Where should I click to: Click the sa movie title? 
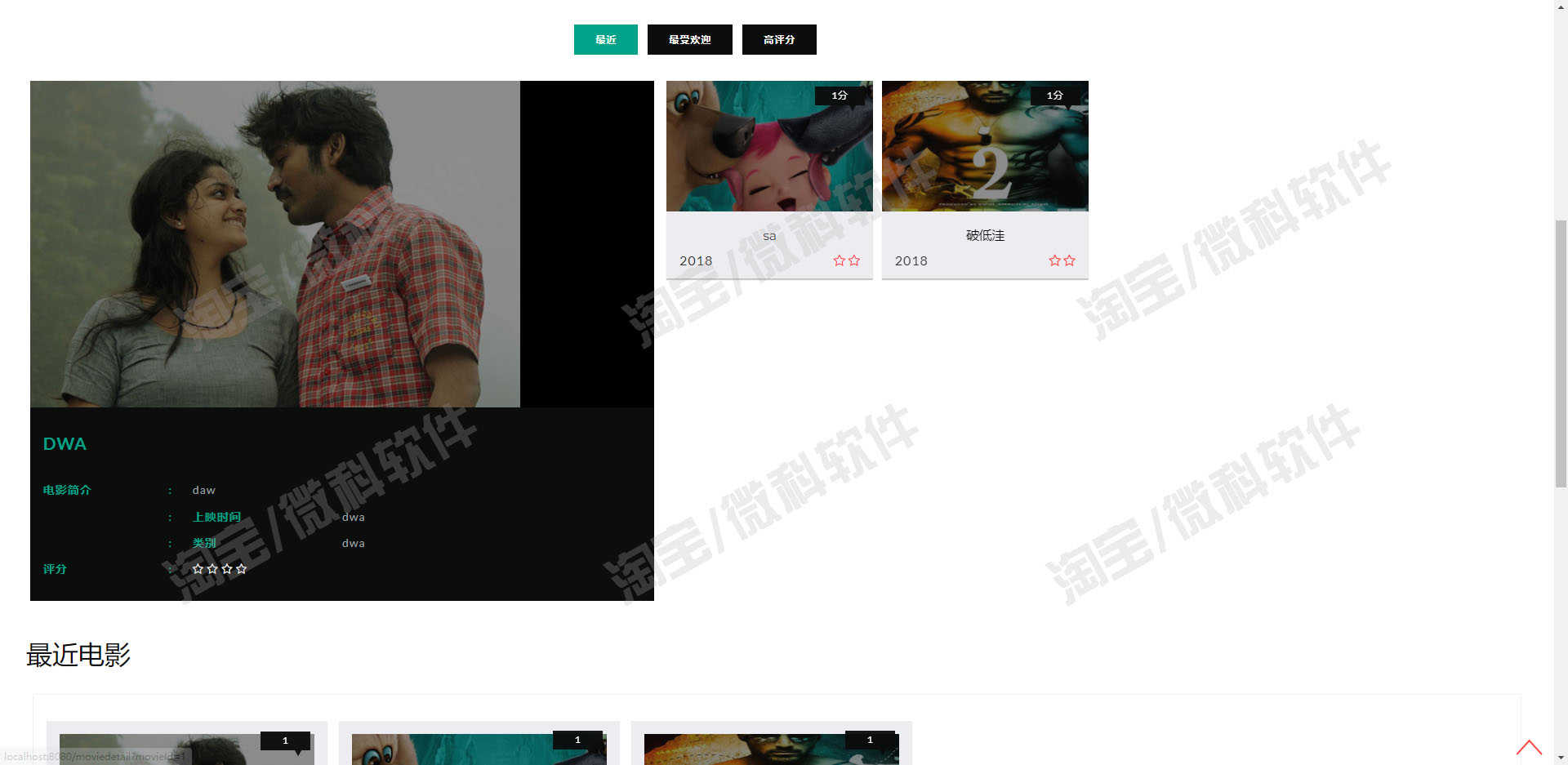tap(769, 236)
